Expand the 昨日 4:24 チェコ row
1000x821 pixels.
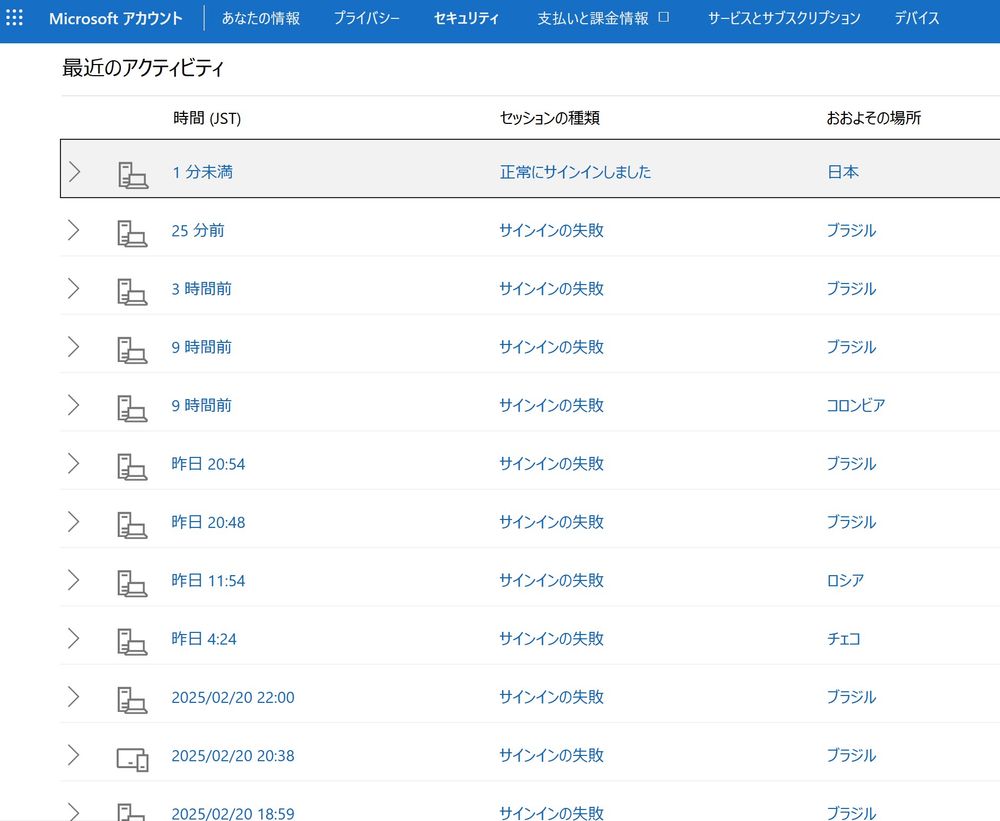74,639
